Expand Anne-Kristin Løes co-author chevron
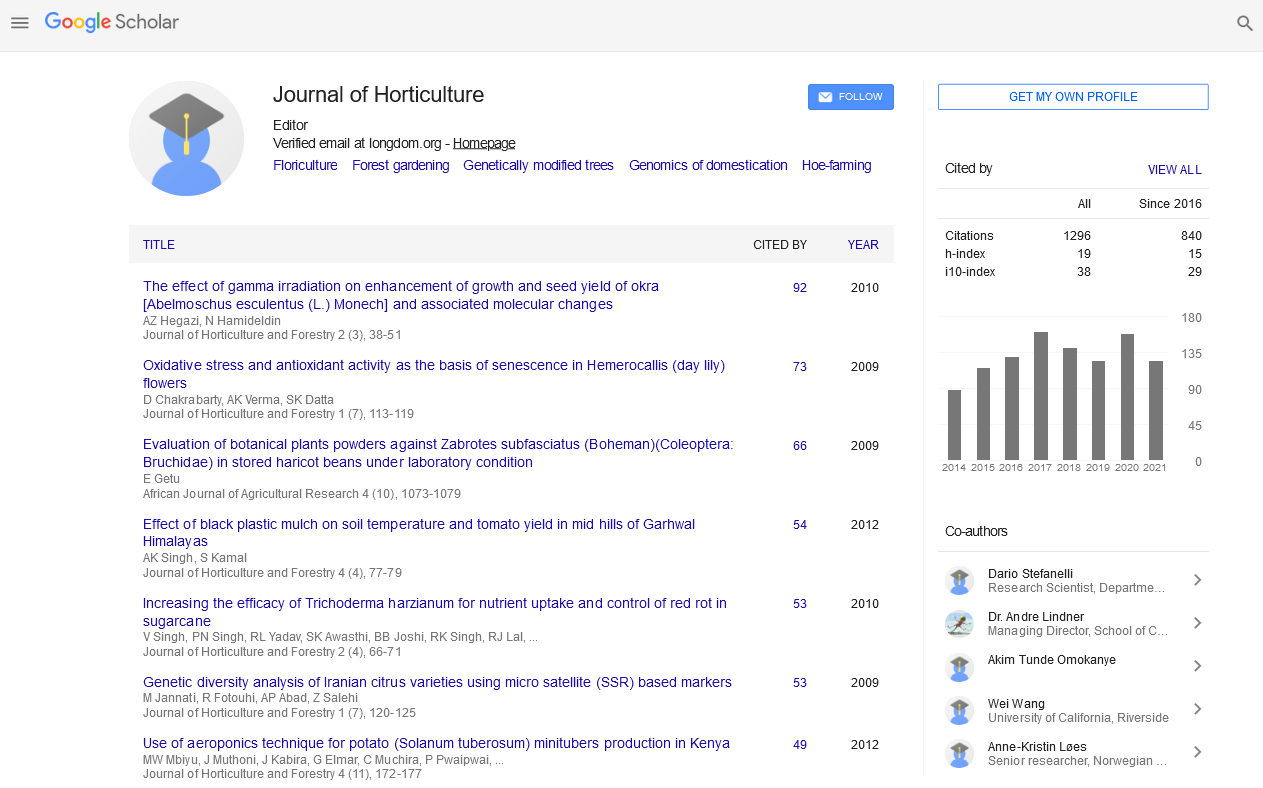This screenshot has width=1263, height=788. 1197,752
